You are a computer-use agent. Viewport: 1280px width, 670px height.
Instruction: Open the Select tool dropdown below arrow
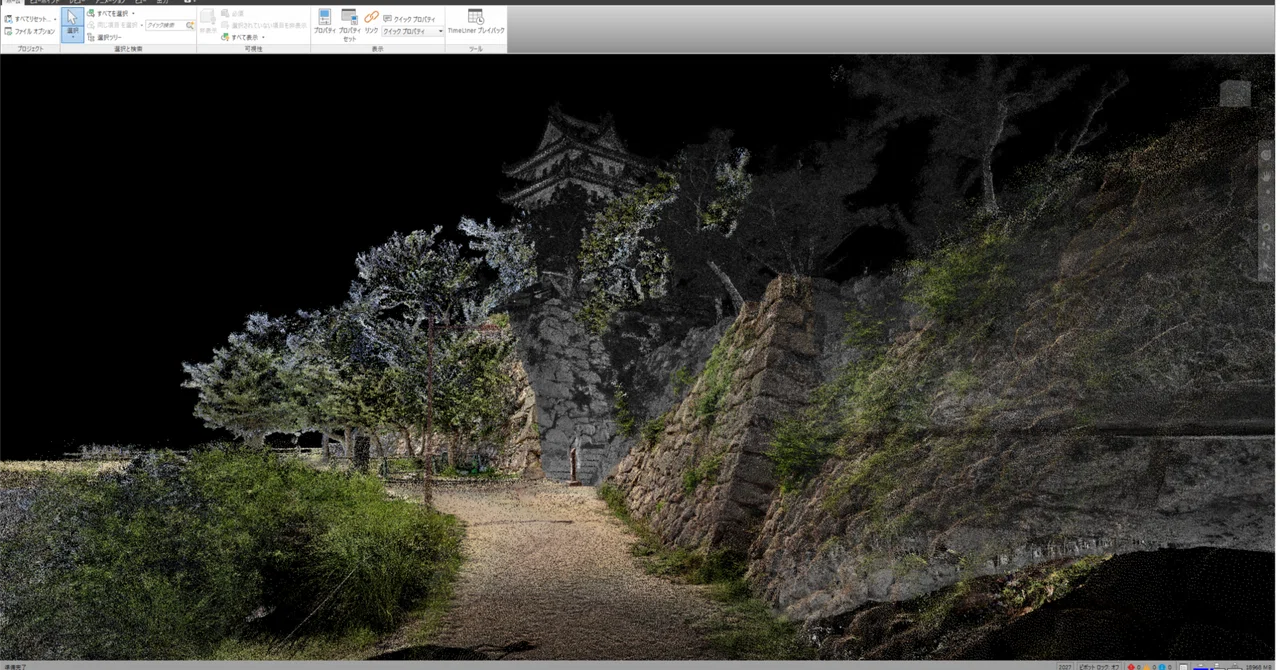72,35
